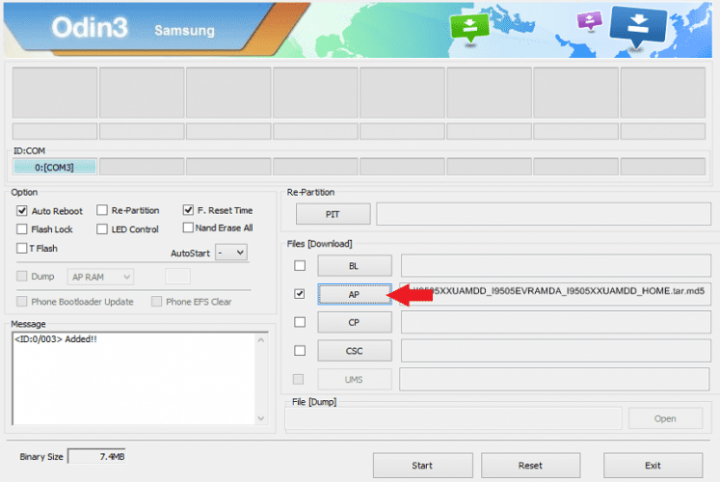Image resolution: width=720 pixels, height=482 pixels.
Task: Tick the CSC file checkbox
Action: 300,350
